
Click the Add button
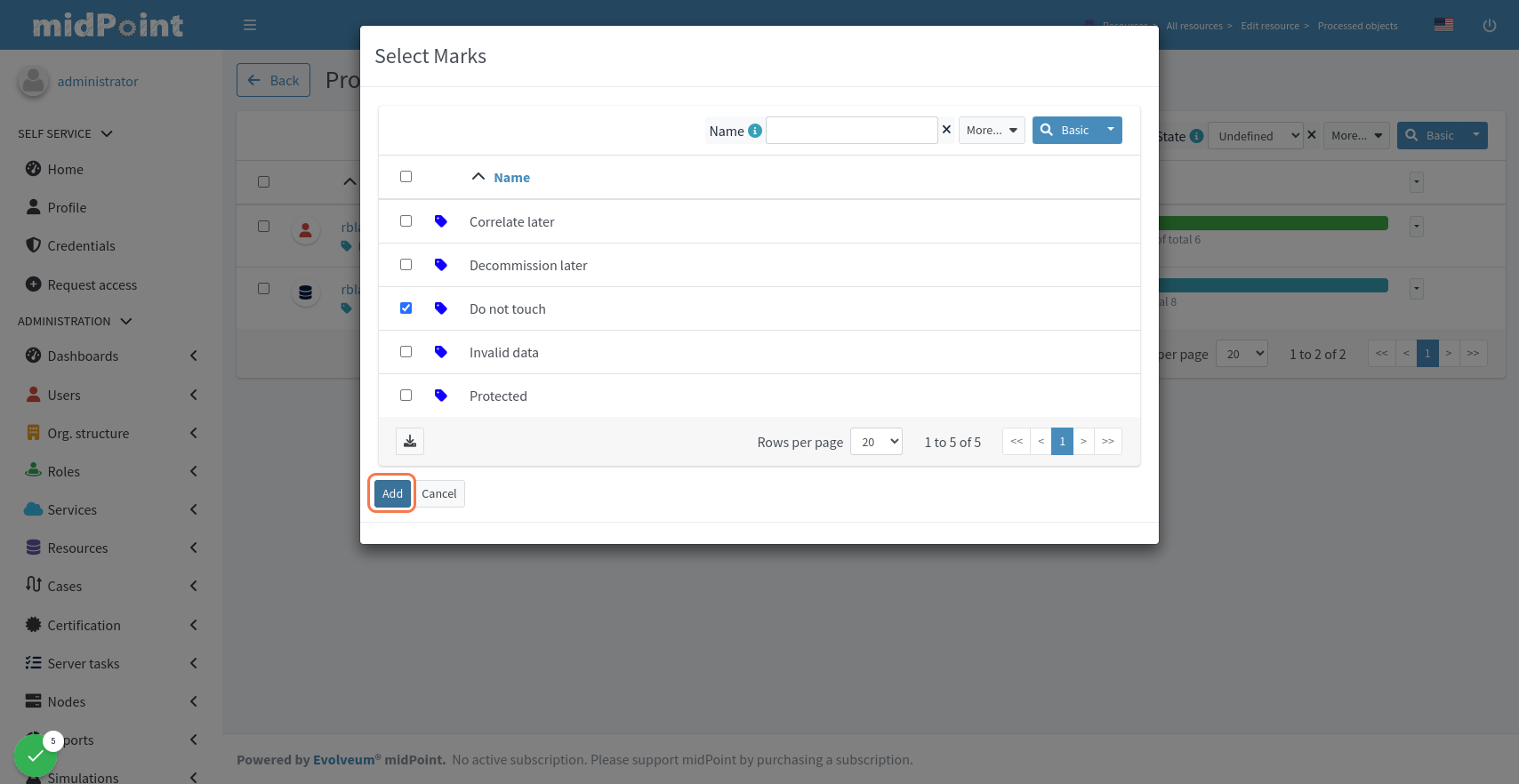(392, 493)
